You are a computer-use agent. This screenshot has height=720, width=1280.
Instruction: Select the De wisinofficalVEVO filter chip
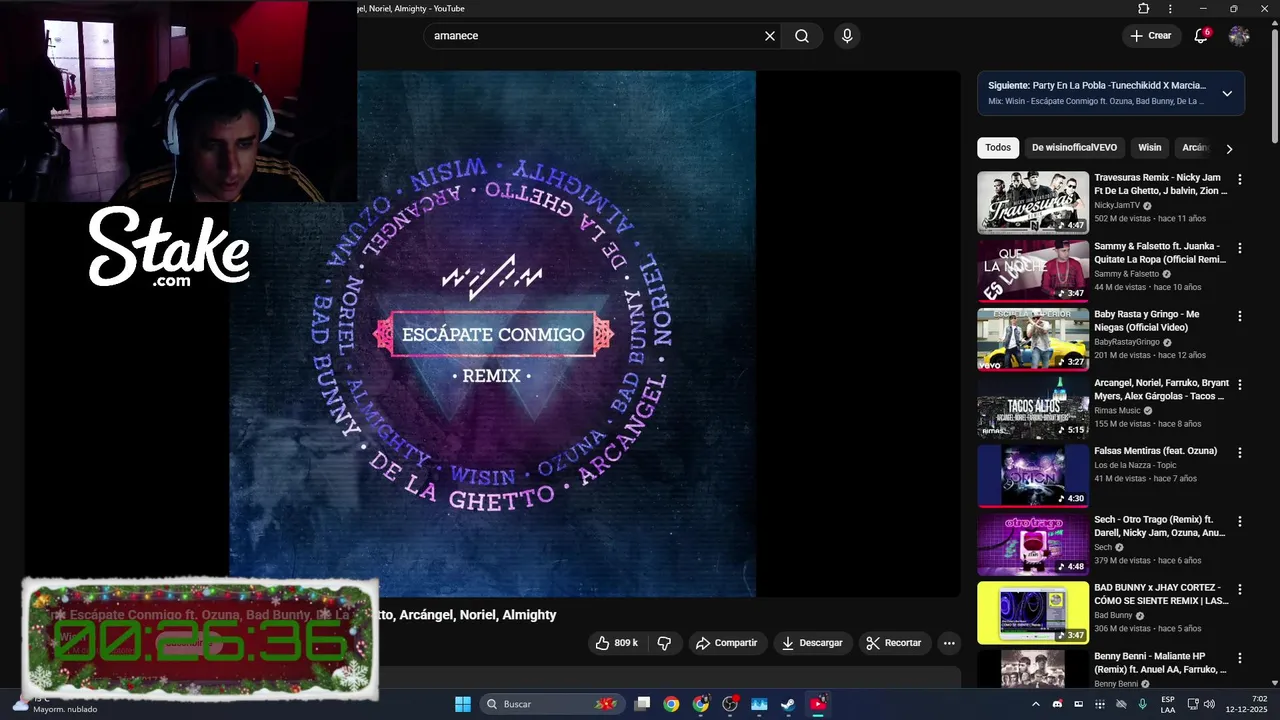point(1074,148)
